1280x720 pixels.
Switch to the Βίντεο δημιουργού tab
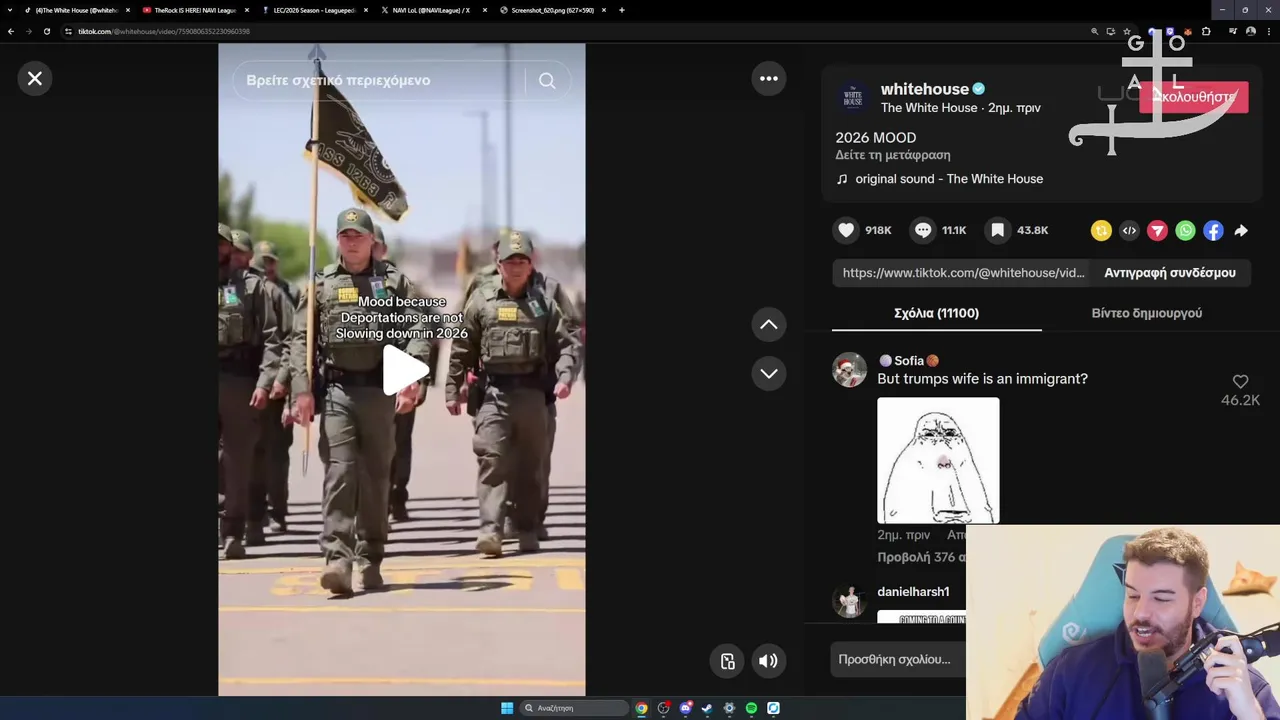pyautogui.click(x=1147, y=313)
